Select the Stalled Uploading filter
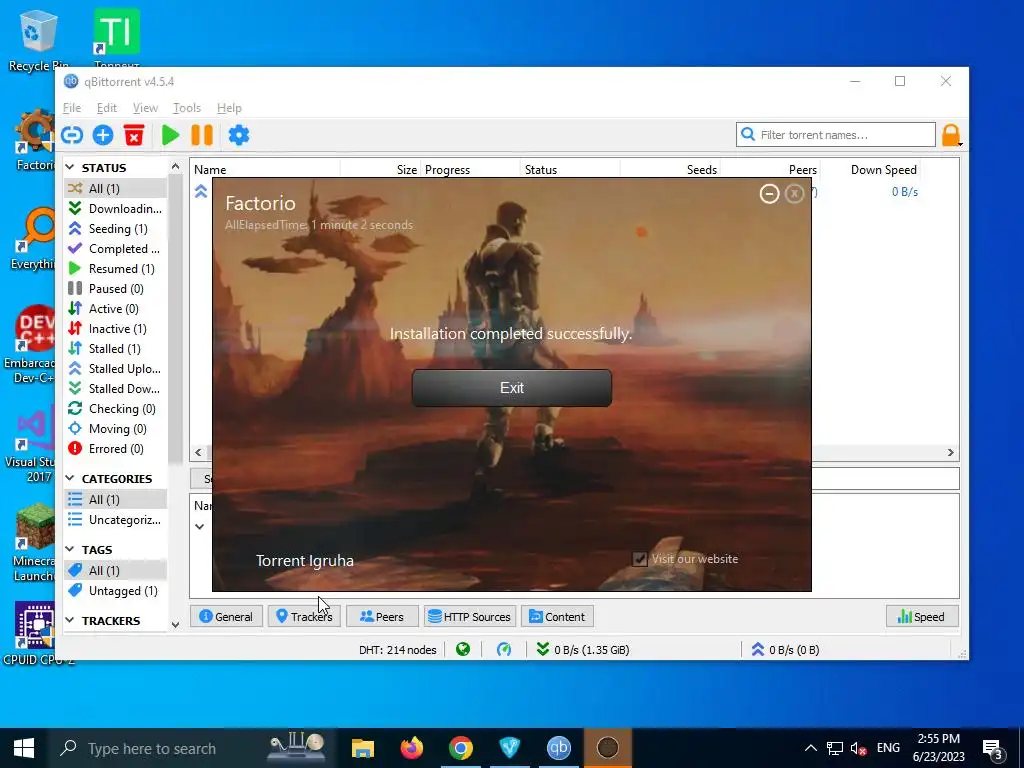 click(x=116, y=368)
